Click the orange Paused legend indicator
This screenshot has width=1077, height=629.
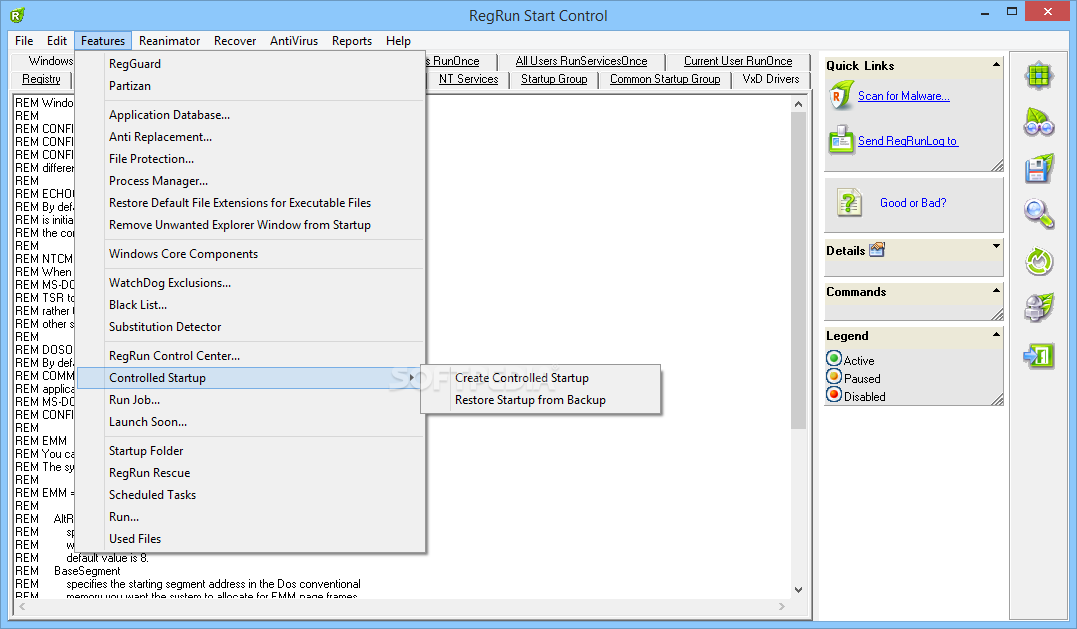click(834, 376)
